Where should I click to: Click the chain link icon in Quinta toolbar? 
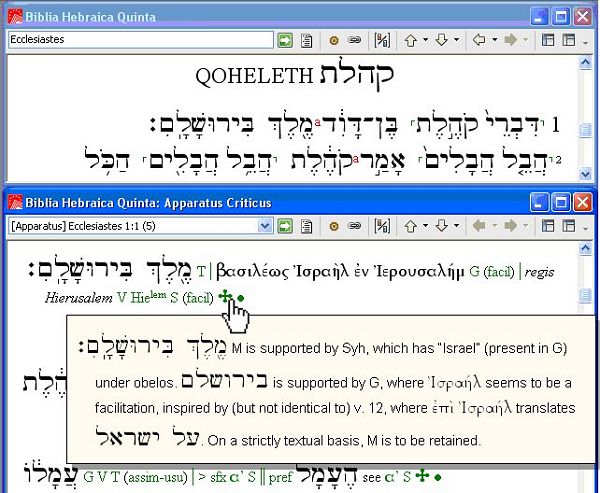(355, 40)
